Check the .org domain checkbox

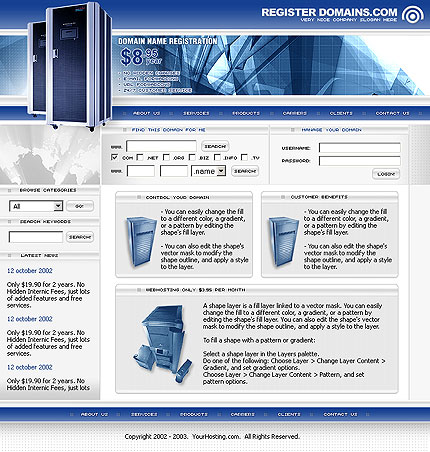tap(166, 157)
